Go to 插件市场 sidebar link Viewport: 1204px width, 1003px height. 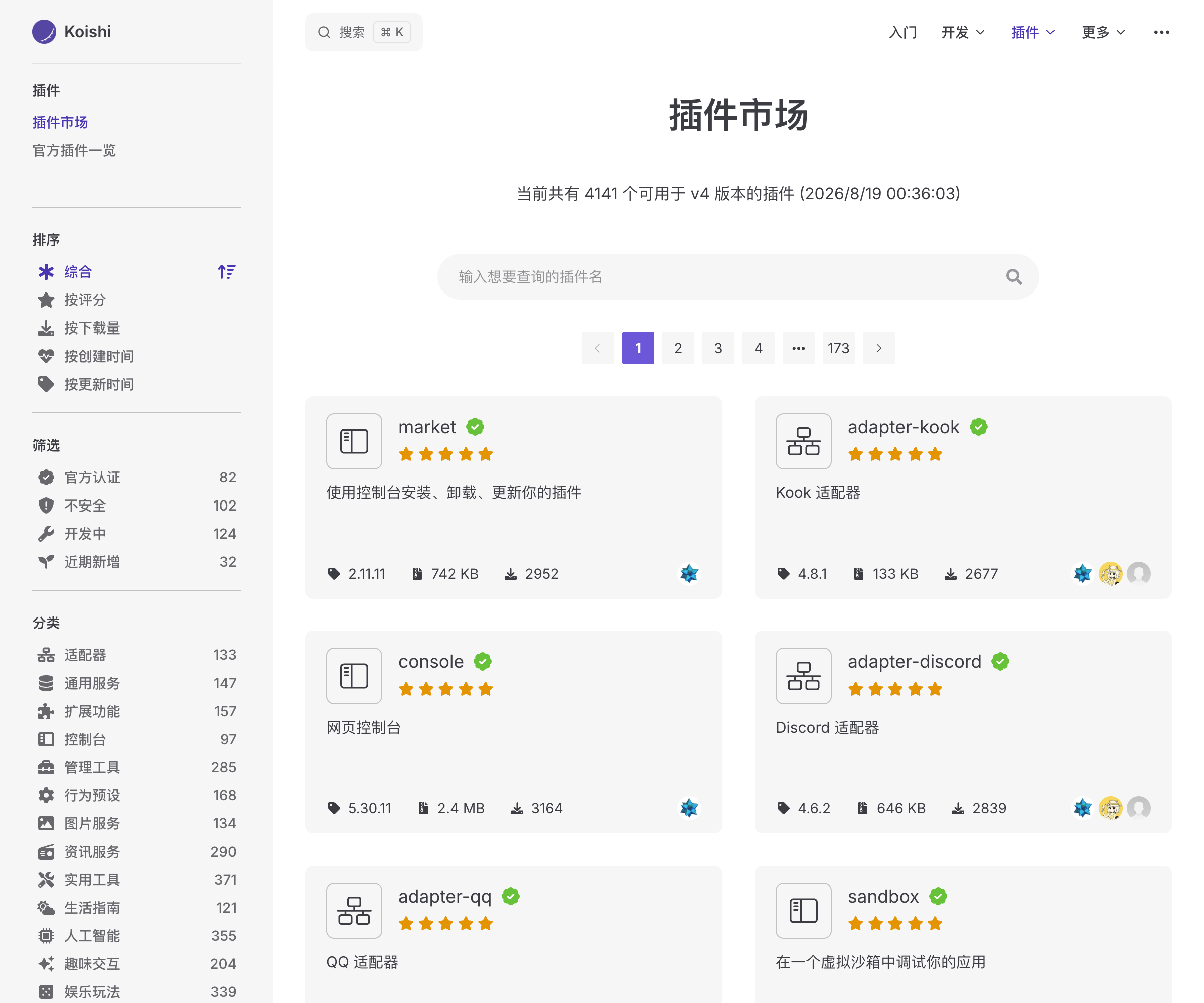click(60, 123)
